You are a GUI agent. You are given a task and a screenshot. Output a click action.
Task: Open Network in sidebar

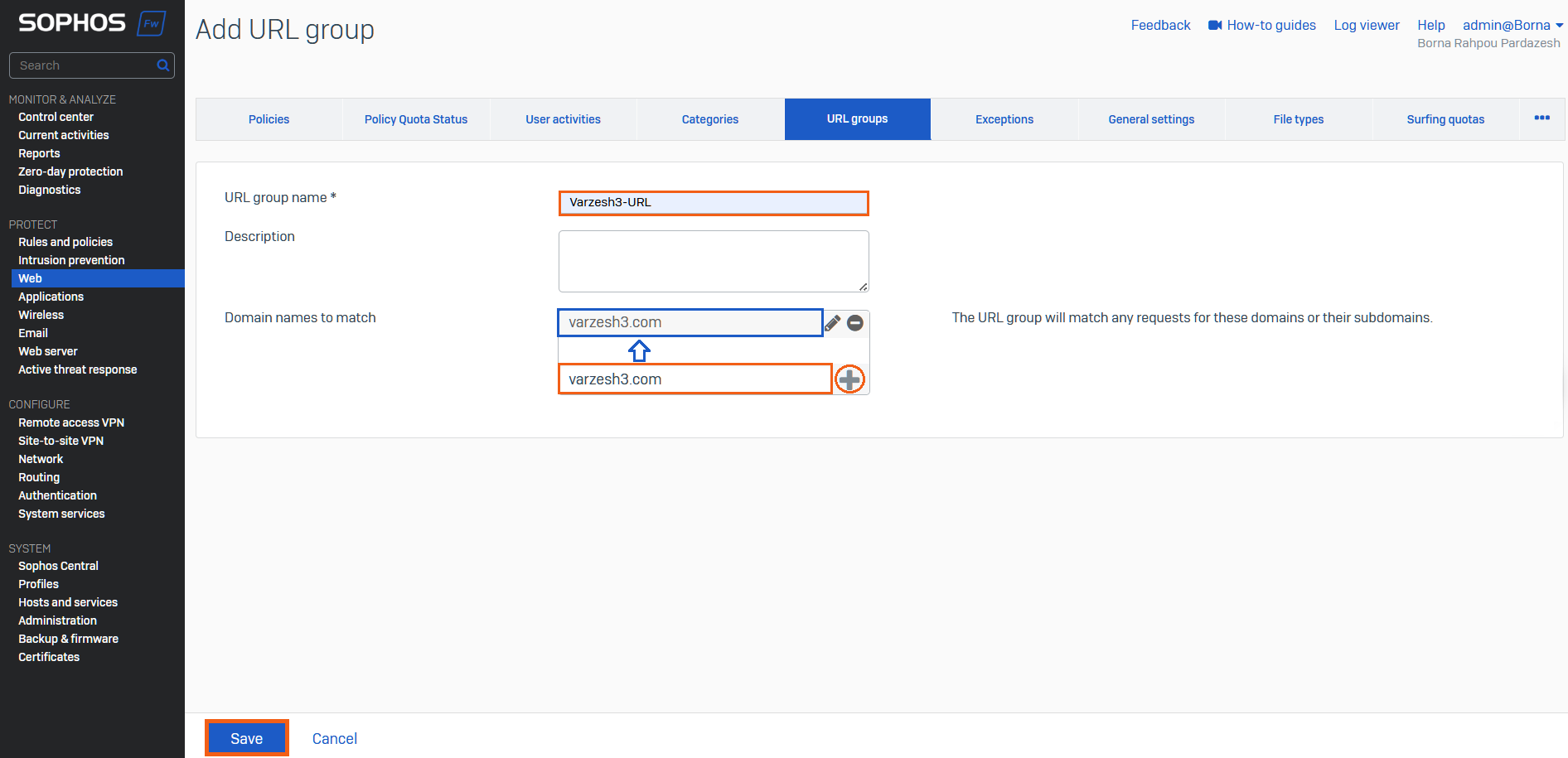(41, 459)
